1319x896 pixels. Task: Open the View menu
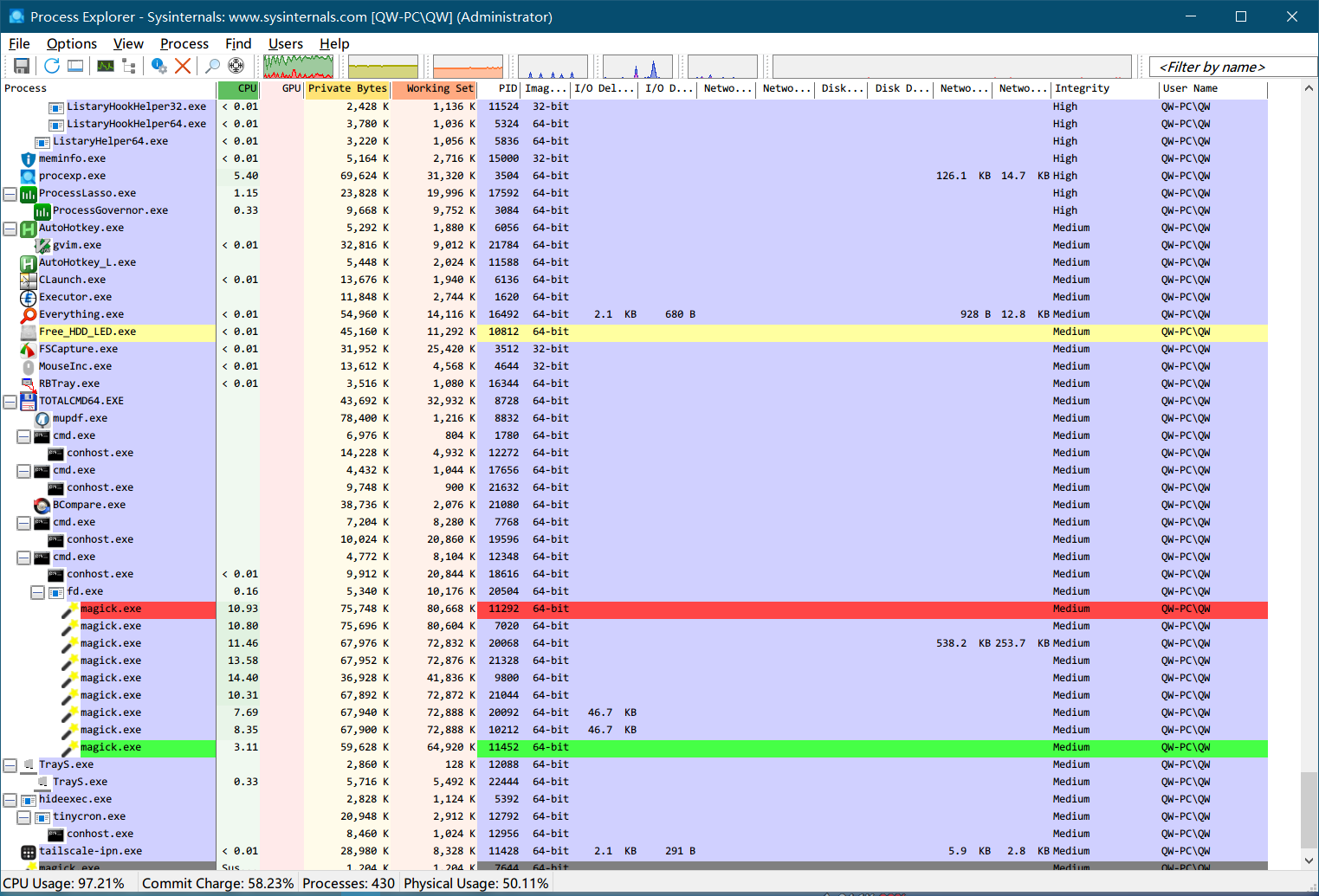click(x=128, y=43)
